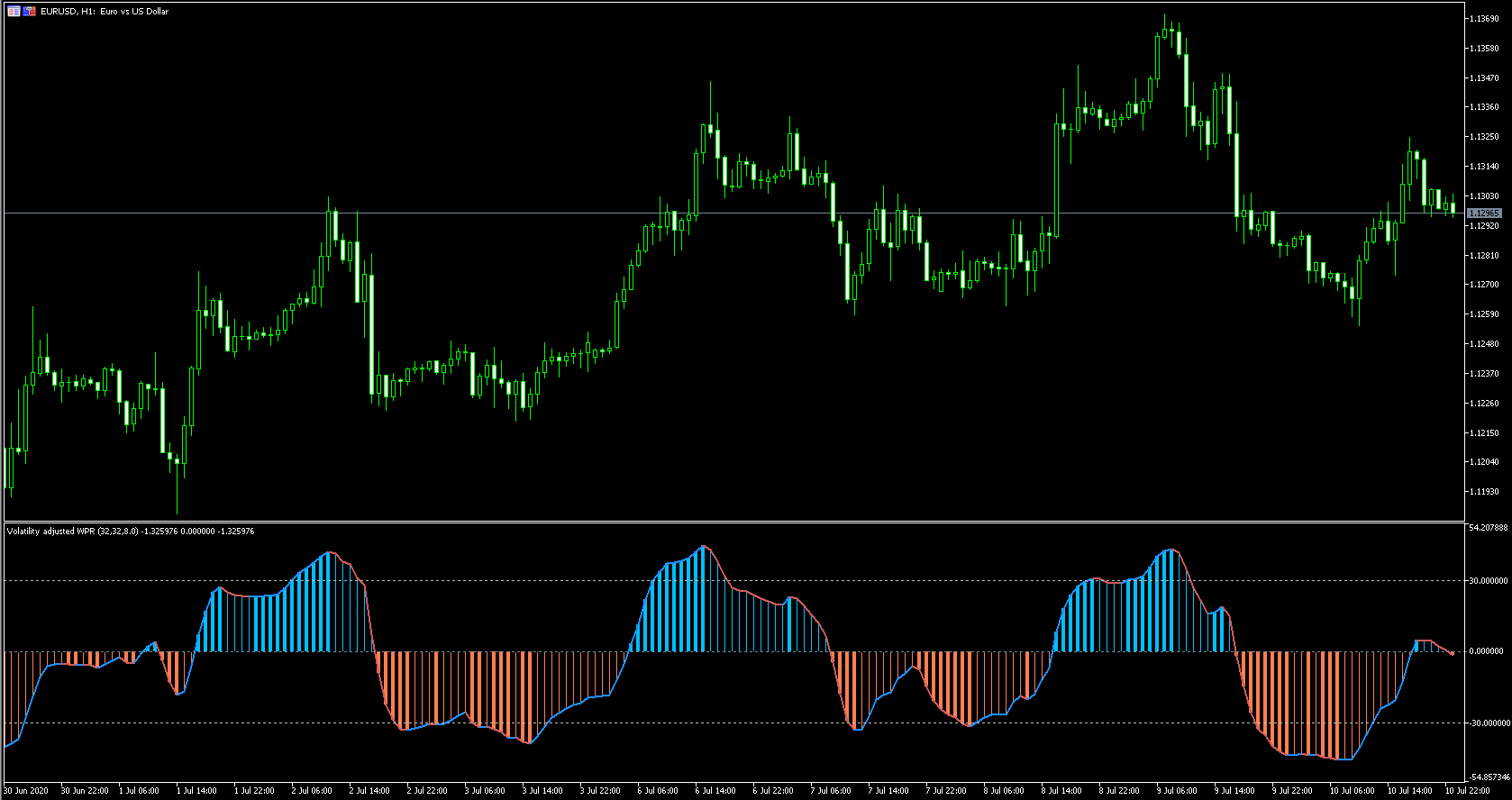Click the '30 Jun 2020' date label

26,791
